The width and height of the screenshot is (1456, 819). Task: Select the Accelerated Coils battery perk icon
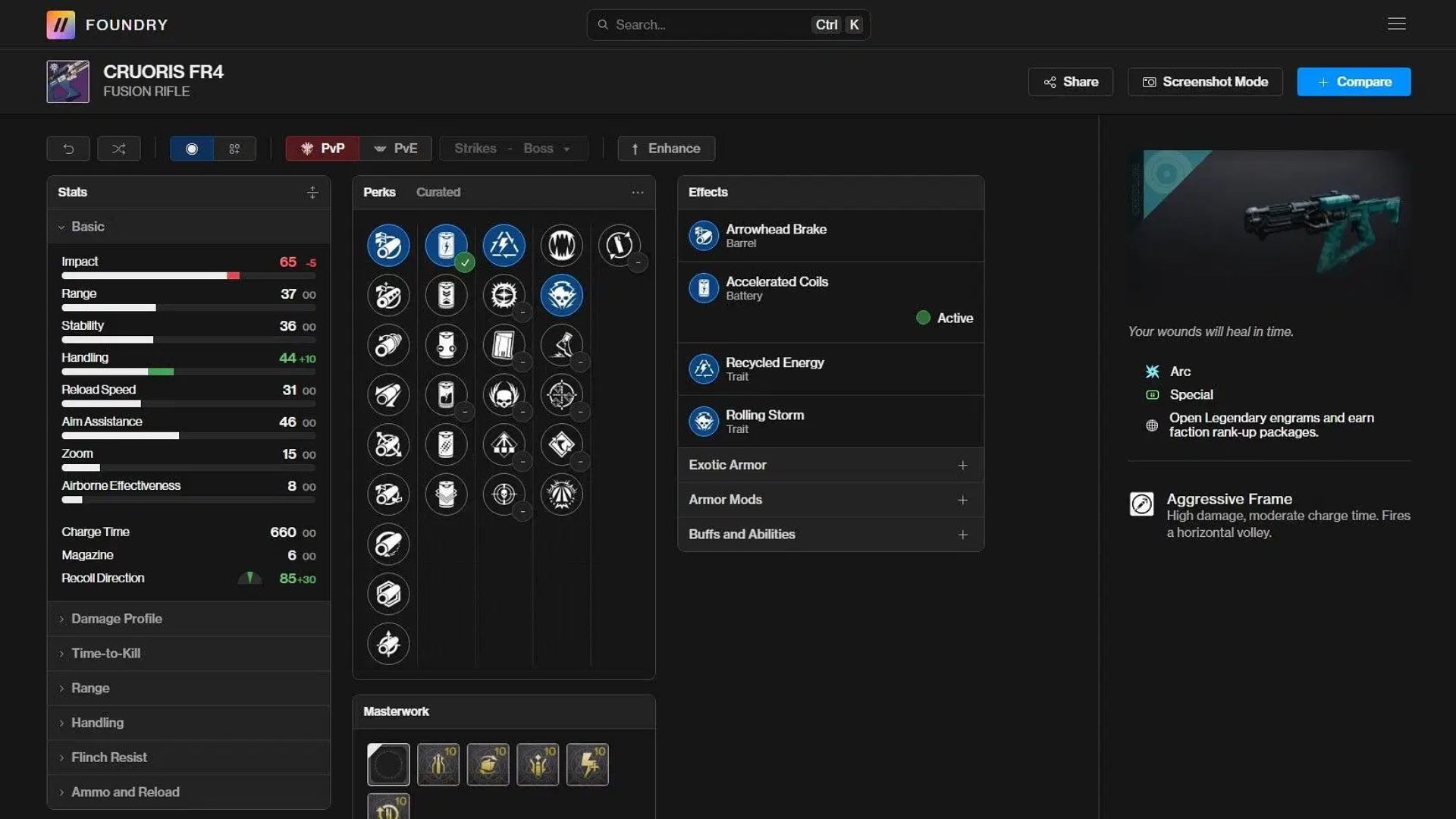tap(446, 245)
